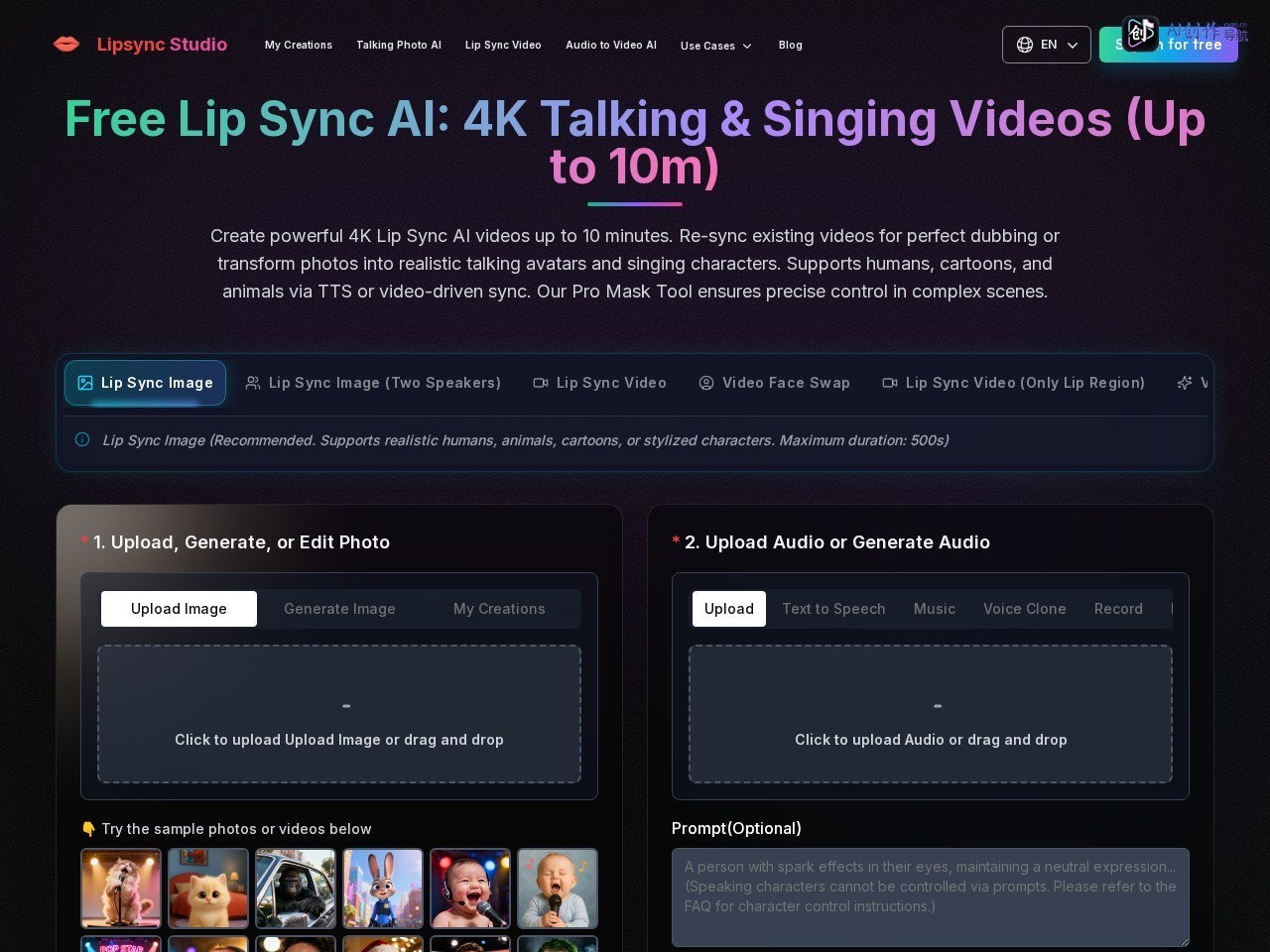Click the two-people icon on Two Speakers tab
1270x952 pixels.
click(x=253, y=383)
